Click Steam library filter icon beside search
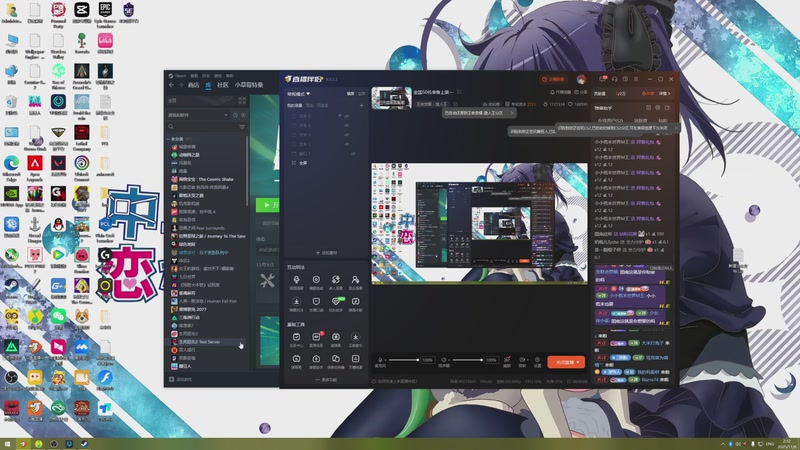Image resolution: width=800 pixels, height=450 pixels. [x=242, y=127]
